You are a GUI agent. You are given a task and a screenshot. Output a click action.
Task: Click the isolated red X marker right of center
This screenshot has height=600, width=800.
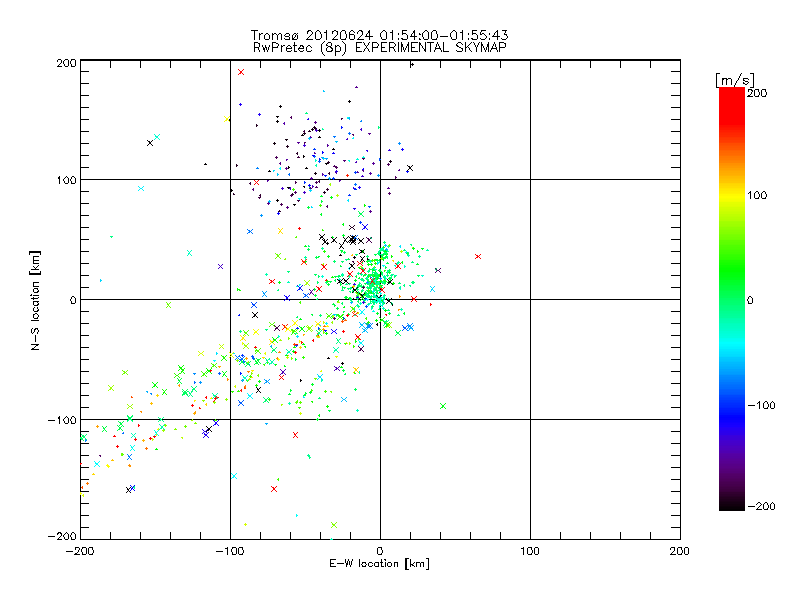[478, 256]
